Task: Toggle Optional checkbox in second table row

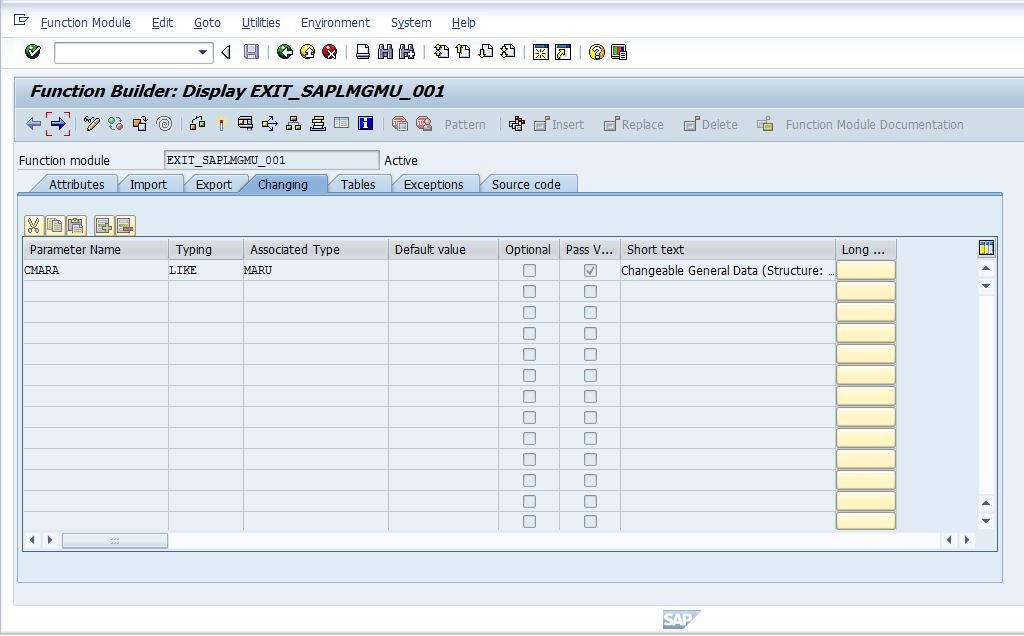Action: pyautogui.click(x=529, y=291)
